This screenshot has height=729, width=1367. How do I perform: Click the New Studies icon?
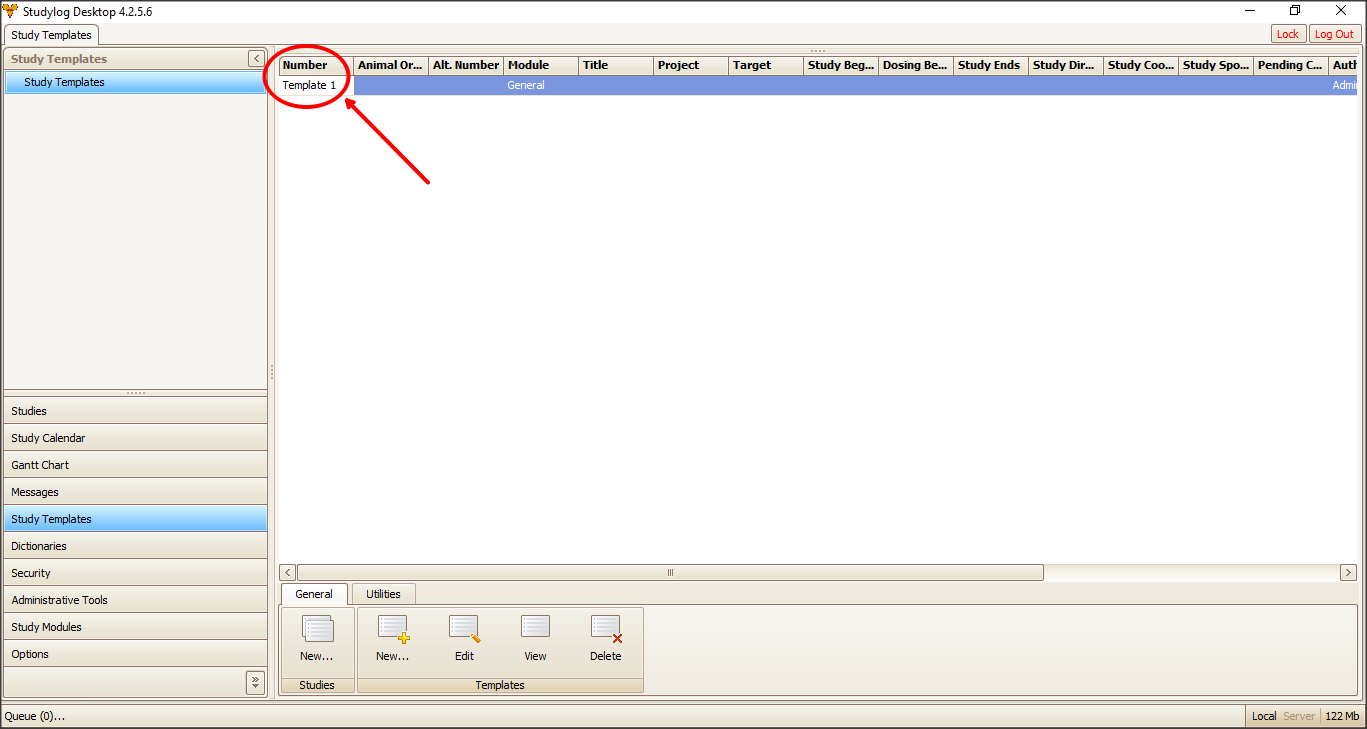coord(317,629)
